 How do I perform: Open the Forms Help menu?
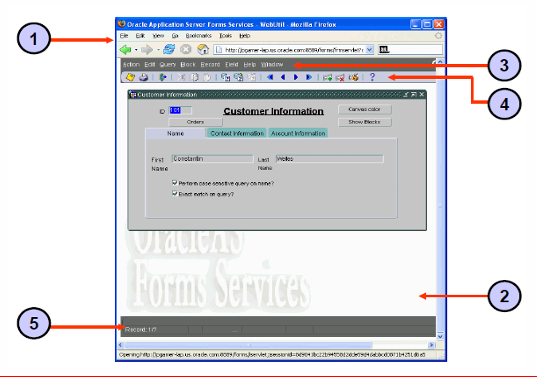click(x=250, y=64)
